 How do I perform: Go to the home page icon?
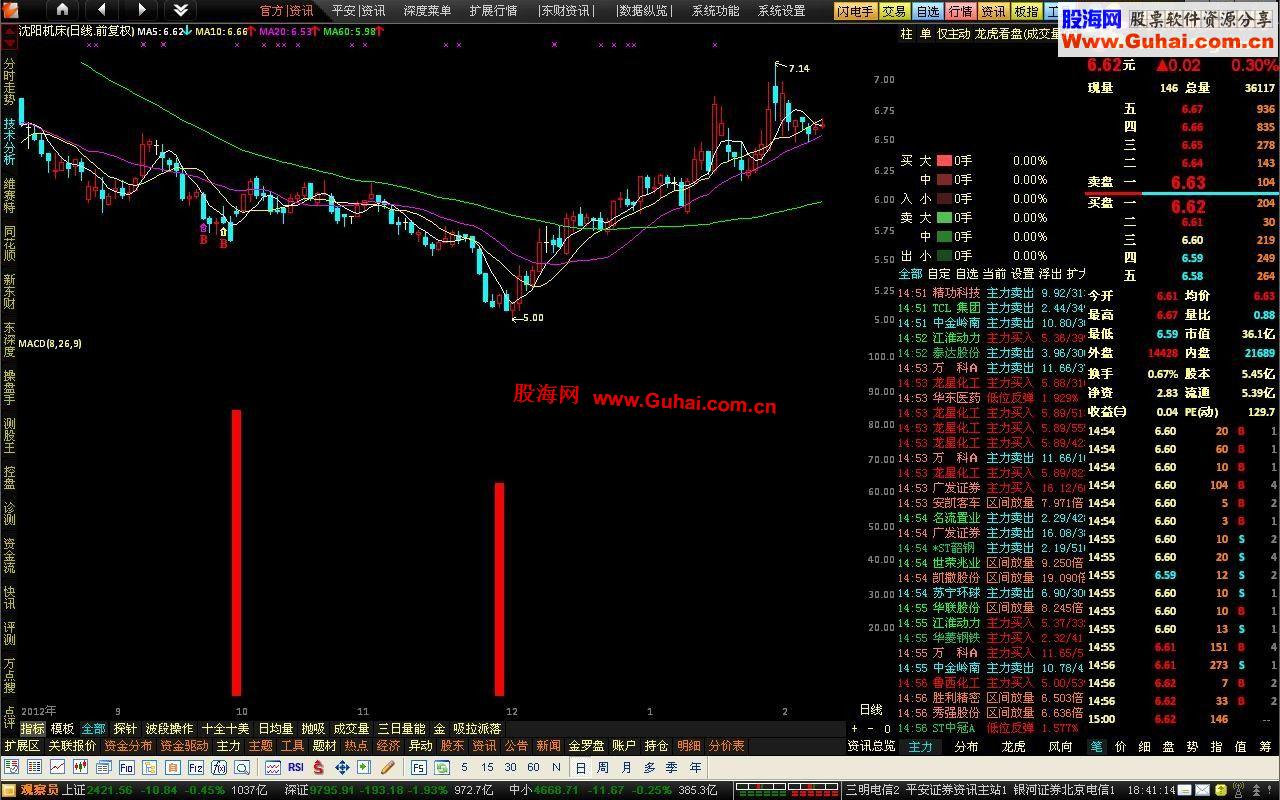click(x=62, y=10)
